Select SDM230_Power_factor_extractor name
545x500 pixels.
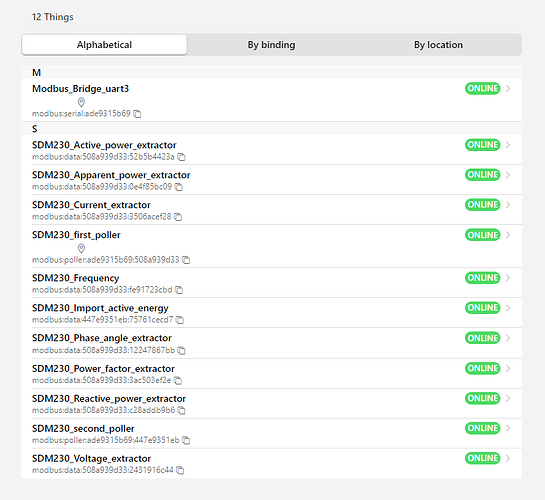click(103, 369)
